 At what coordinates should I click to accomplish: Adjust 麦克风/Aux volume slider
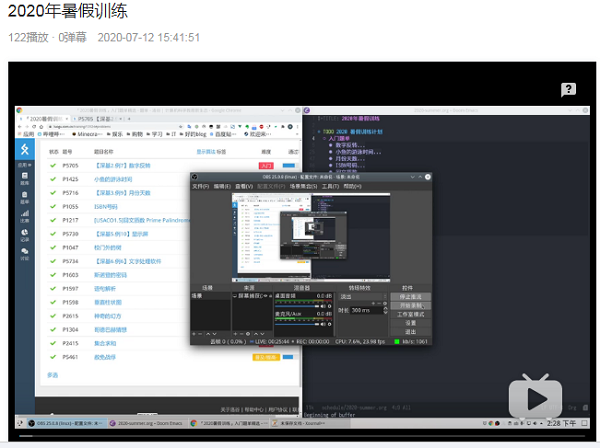click(x=297, y=324)
